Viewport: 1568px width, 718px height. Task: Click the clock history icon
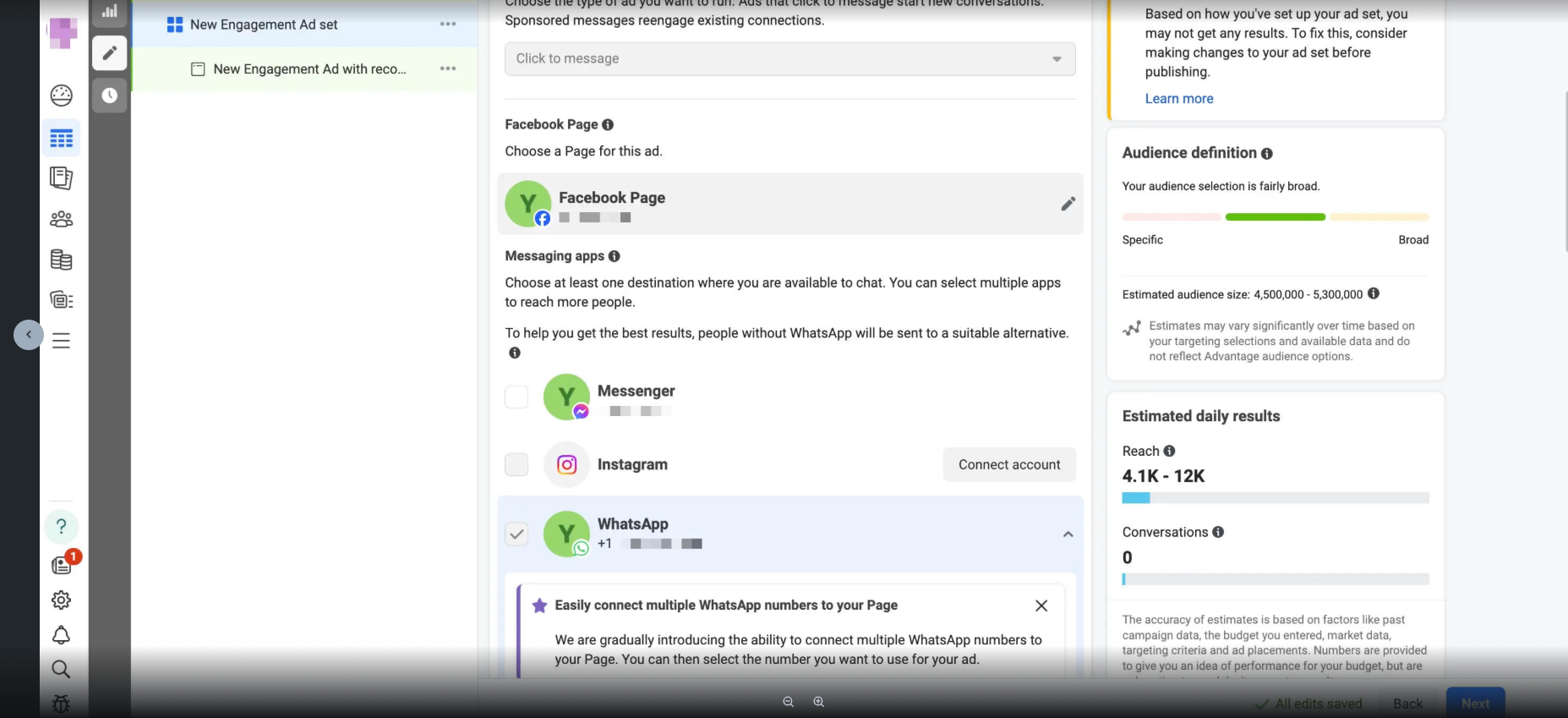tap(110, 96)
